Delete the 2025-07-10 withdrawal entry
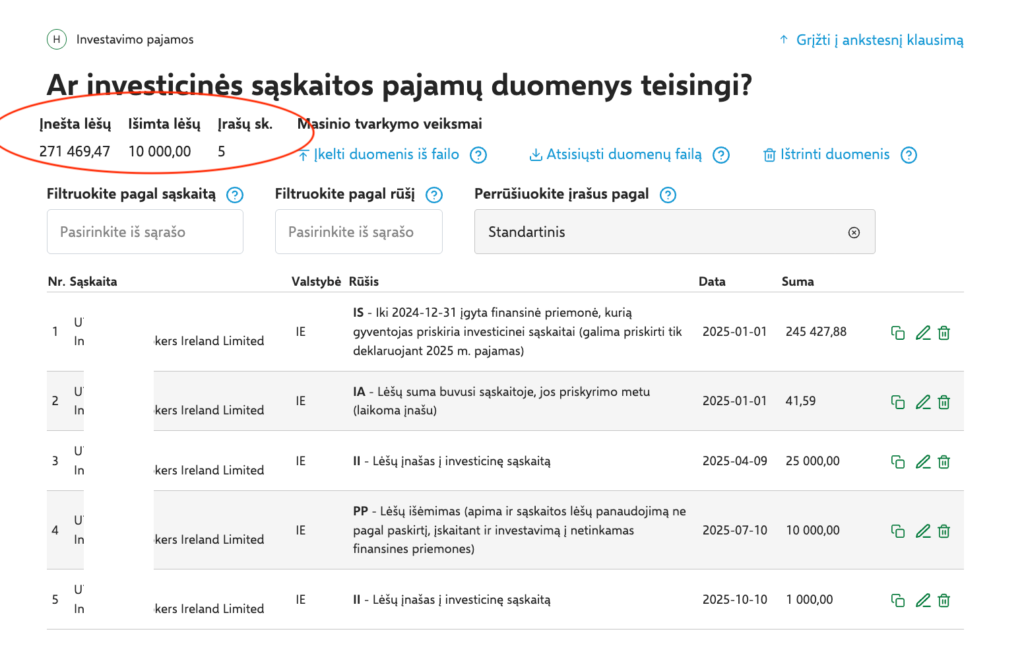The height and width of the screenshot is (648, 1024). tap(944, 531)
